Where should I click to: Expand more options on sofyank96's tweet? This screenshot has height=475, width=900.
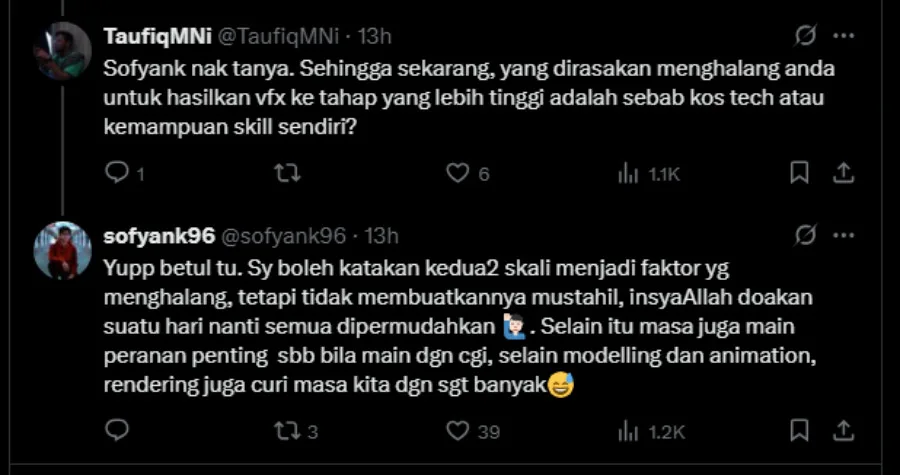(x=843, y=236)
